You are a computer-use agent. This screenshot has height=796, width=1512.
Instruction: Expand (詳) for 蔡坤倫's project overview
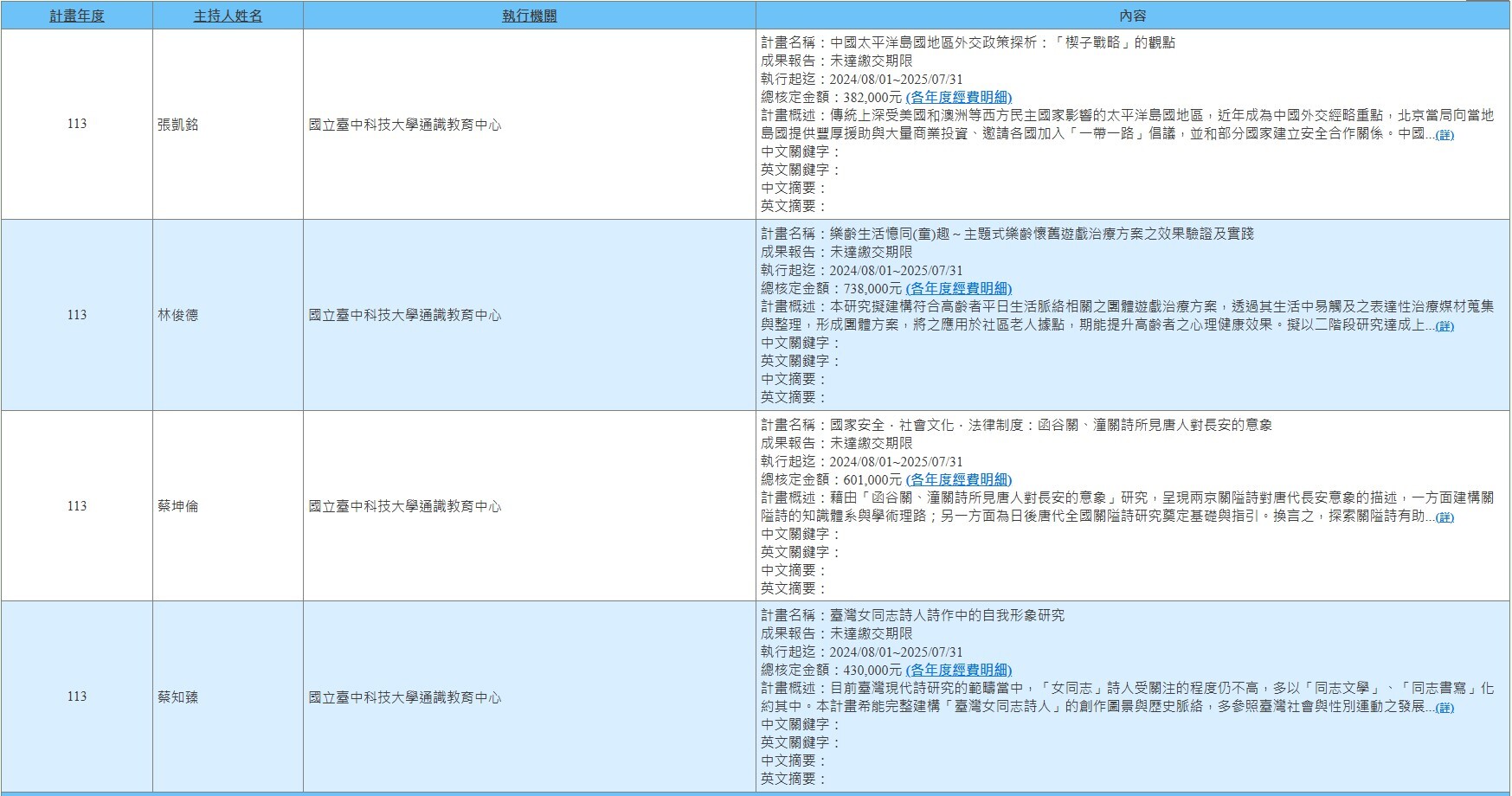[1444, 517]
